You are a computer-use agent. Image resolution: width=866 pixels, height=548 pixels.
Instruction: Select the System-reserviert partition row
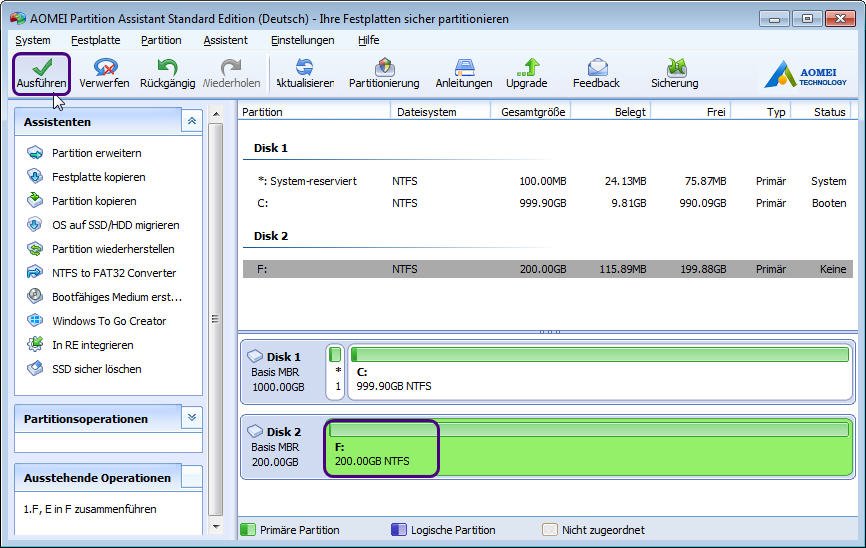(548, 181)
